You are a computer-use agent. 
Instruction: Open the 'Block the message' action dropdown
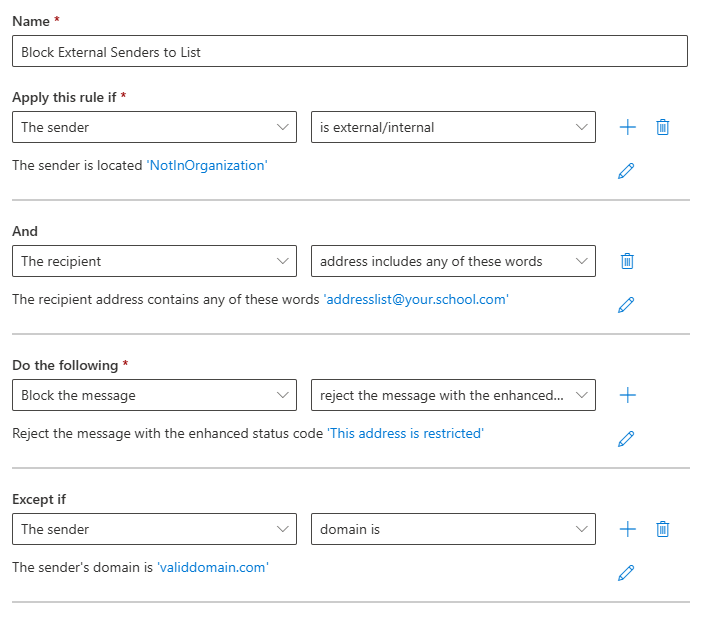[x=154, y=395]
